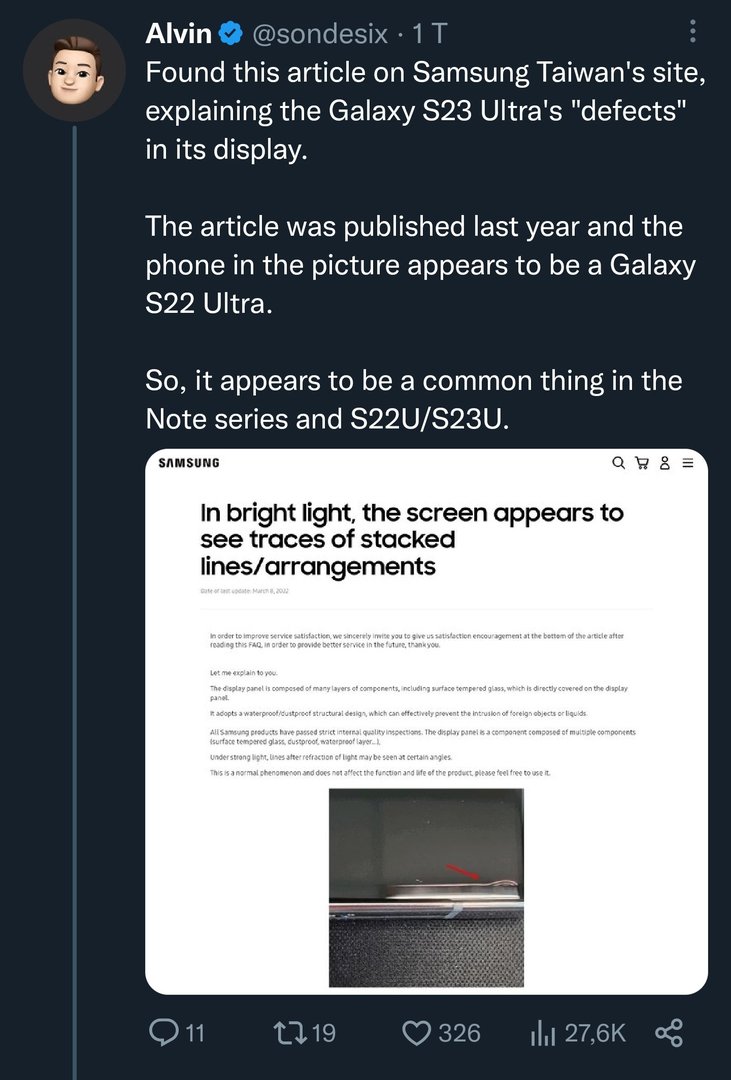This screenshot has width=731, height=1080.
Task: Click the Alvin display name
Action: (178, 33)
